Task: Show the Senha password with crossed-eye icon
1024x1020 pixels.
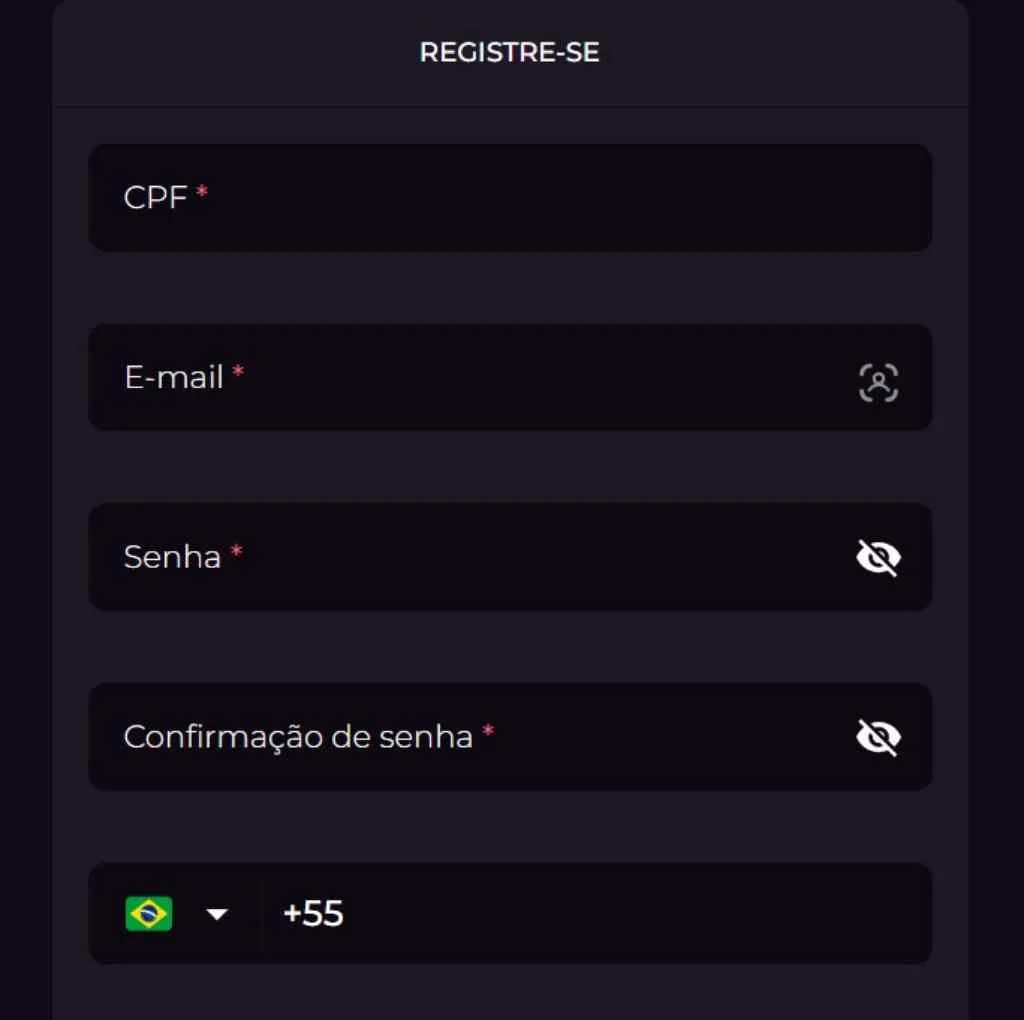Action: pos(878,558)
